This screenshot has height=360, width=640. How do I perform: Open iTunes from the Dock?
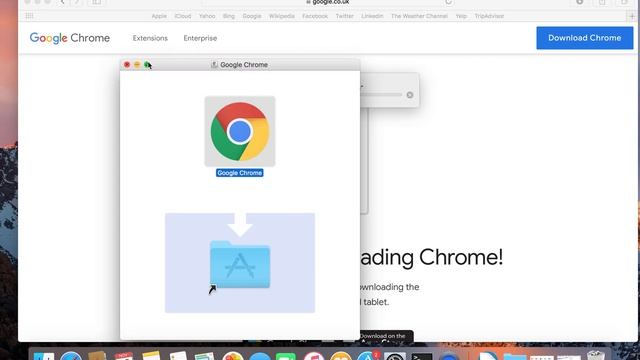click(314, 357)
